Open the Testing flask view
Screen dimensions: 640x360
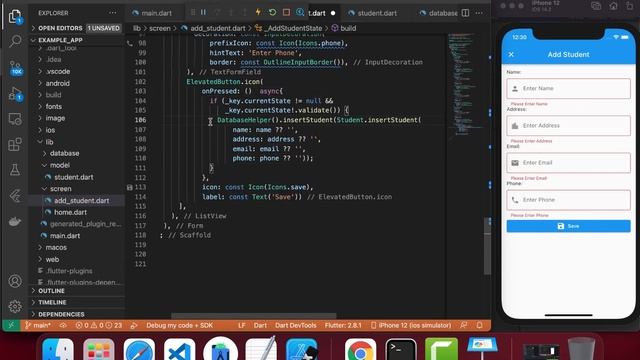pos(15,170)
